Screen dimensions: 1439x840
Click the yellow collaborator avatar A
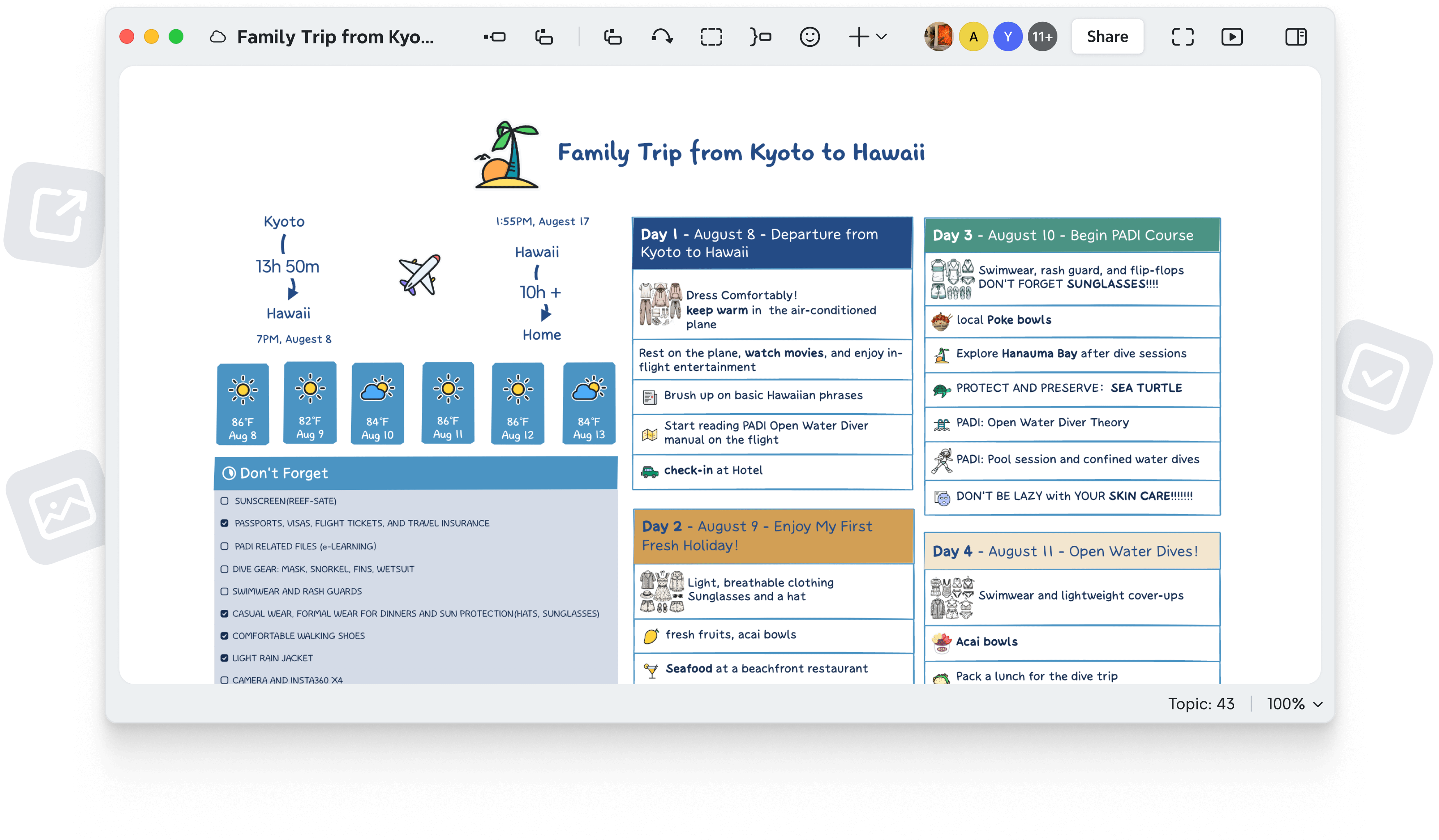pos(974,37)
